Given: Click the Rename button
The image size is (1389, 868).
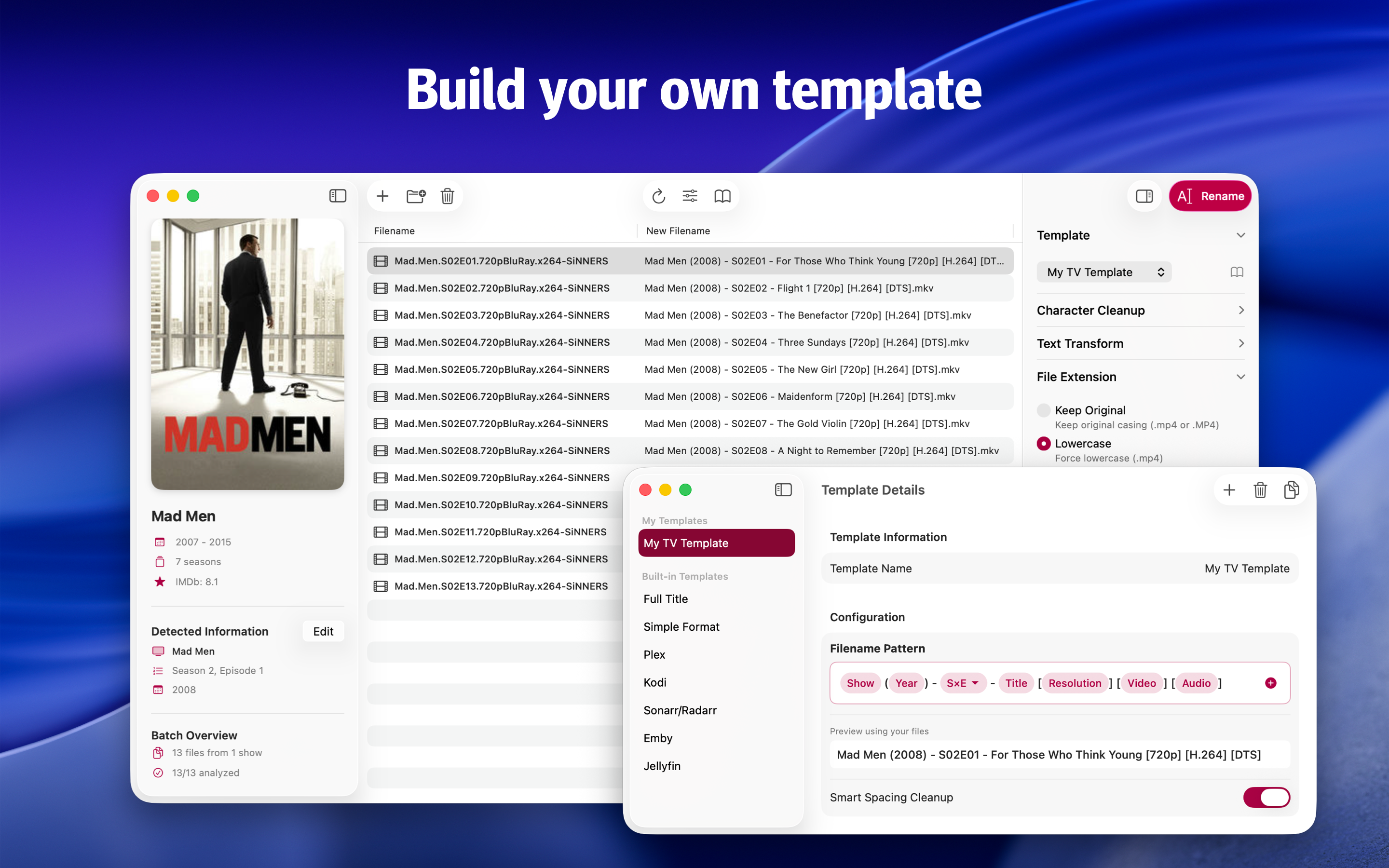Looking at the screenshot, I should [x=1210, y=196].
